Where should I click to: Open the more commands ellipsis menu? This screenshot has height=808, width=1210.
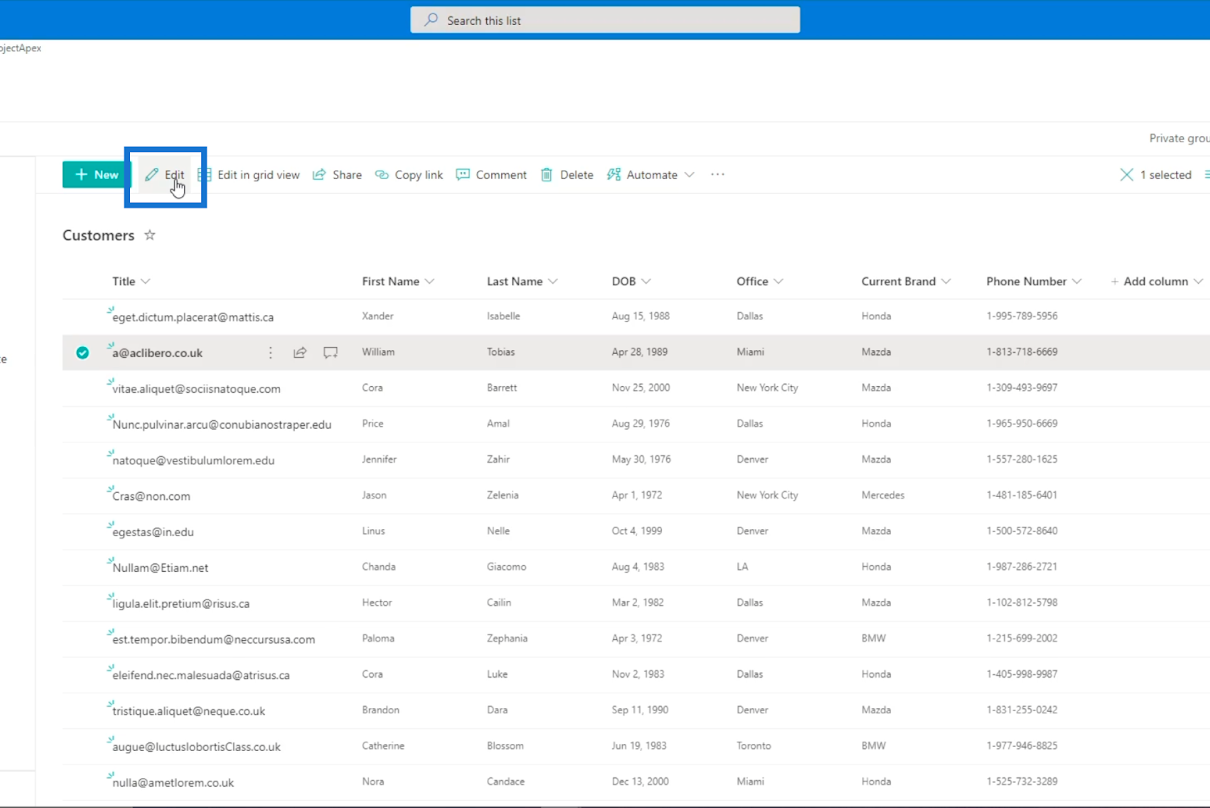pos(717,175)
